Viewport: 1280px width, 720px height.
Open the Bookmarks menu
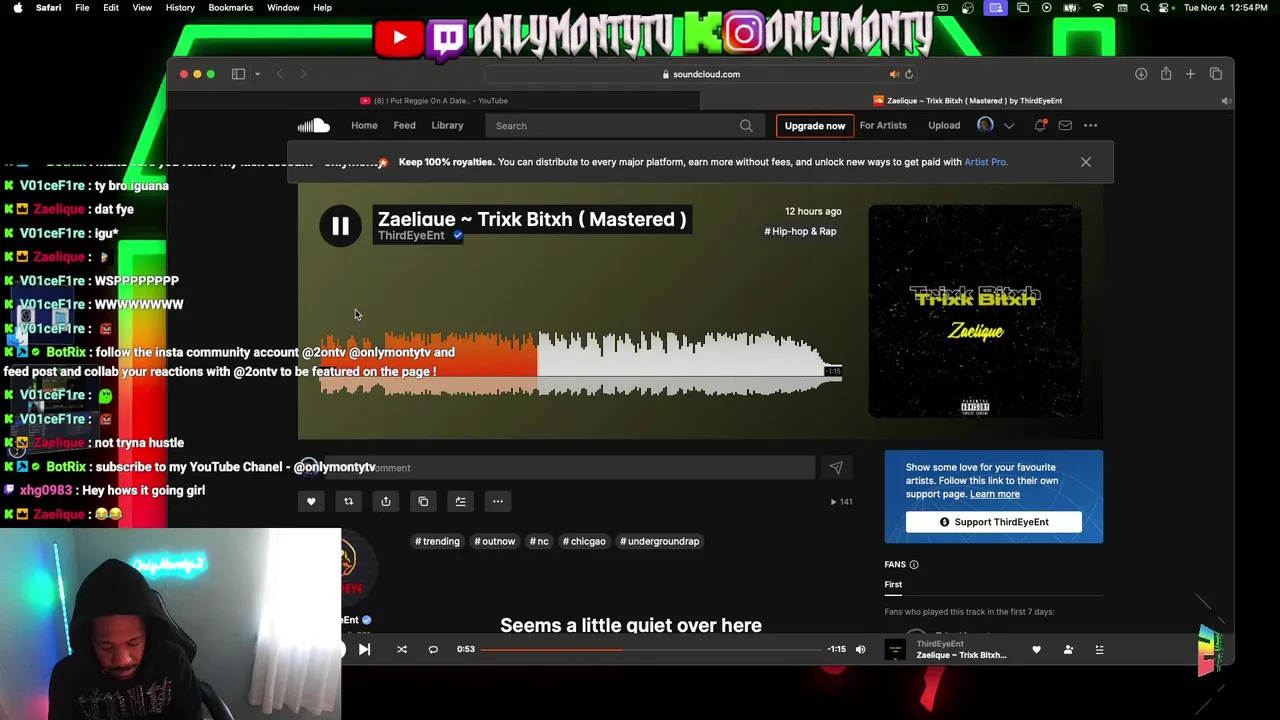point(231,8)
